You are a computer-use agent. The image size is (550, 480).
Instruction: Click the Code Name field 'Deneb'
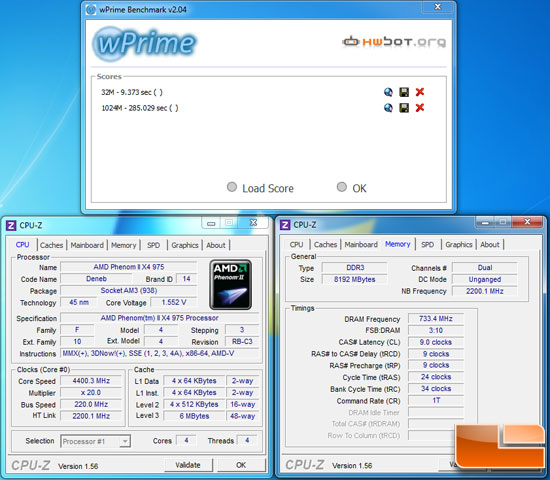pyautogui.click(x=96, y=279)
